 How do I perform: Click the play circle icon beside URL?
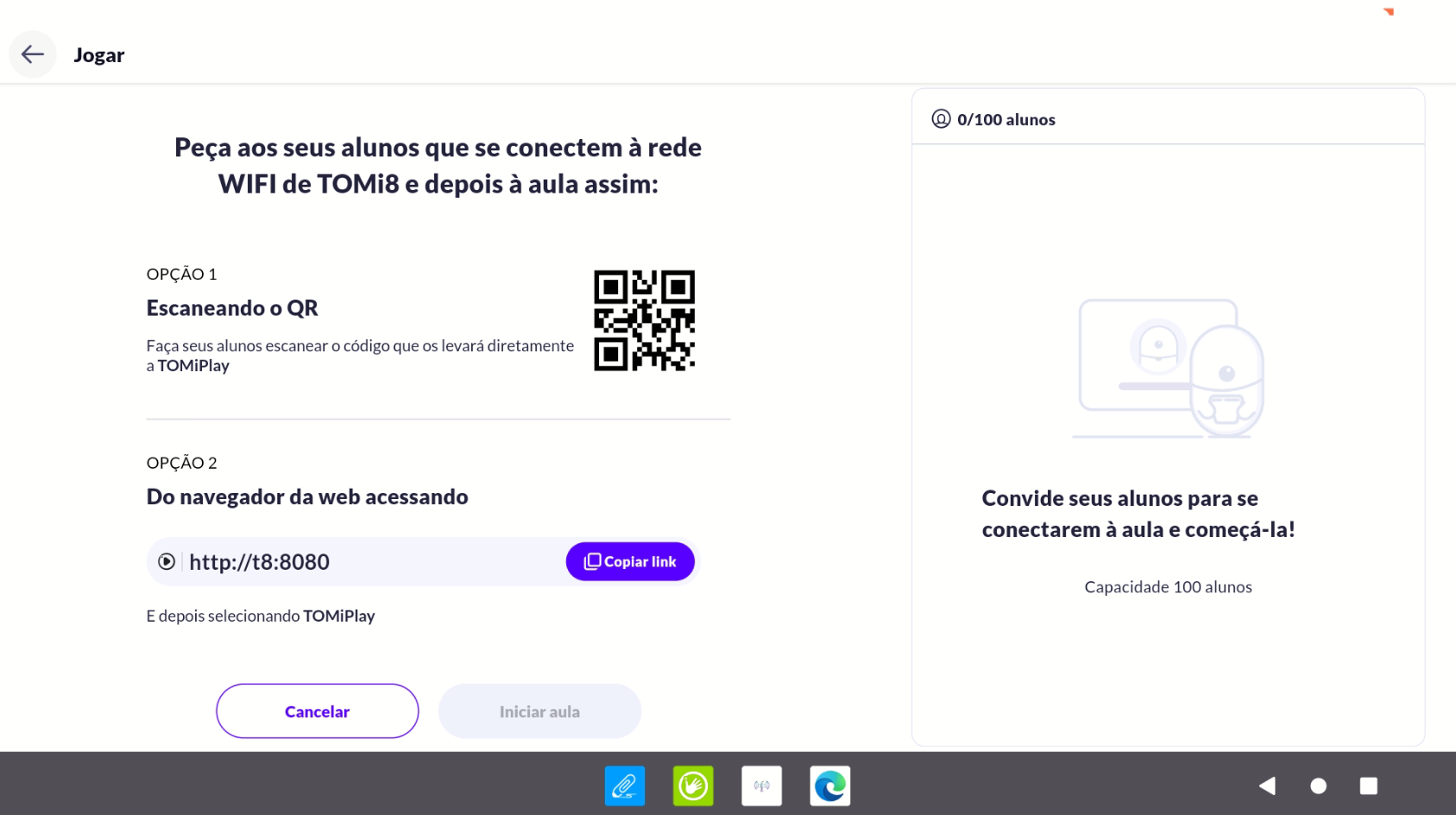[167, 562]
